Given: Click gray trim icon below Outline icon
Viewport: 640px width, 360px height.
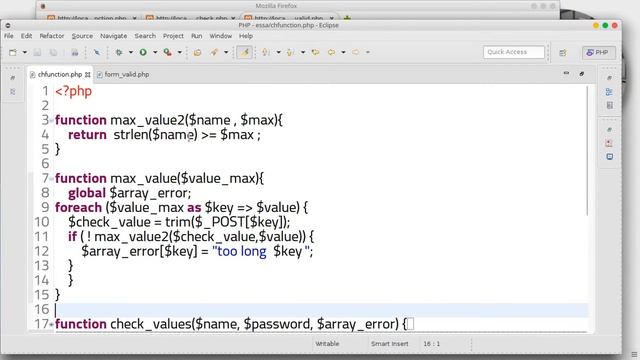Looking at the screenshot, I should [609, 105].
